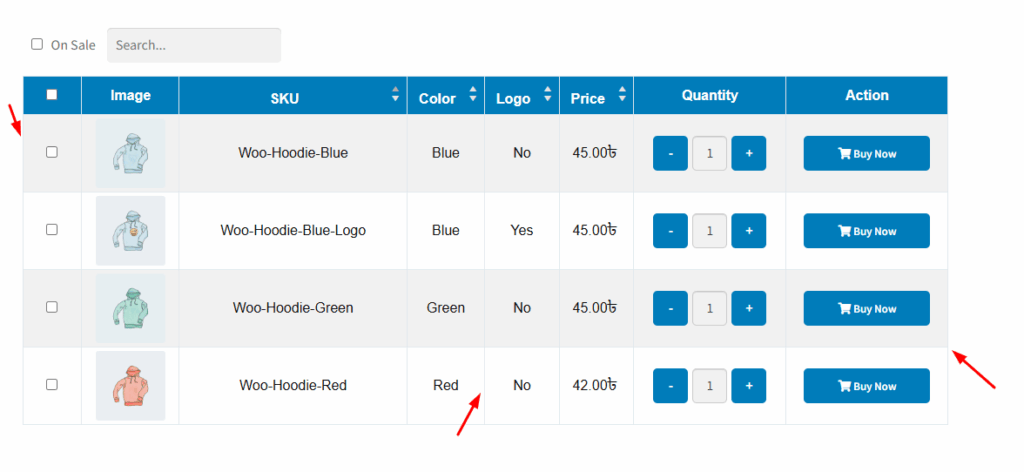Image resolution: width=1024 pixels, height=472 pixels.
Task: Tick the Woo-Hoodie-Red row checkbox
Action: point(52,385)
